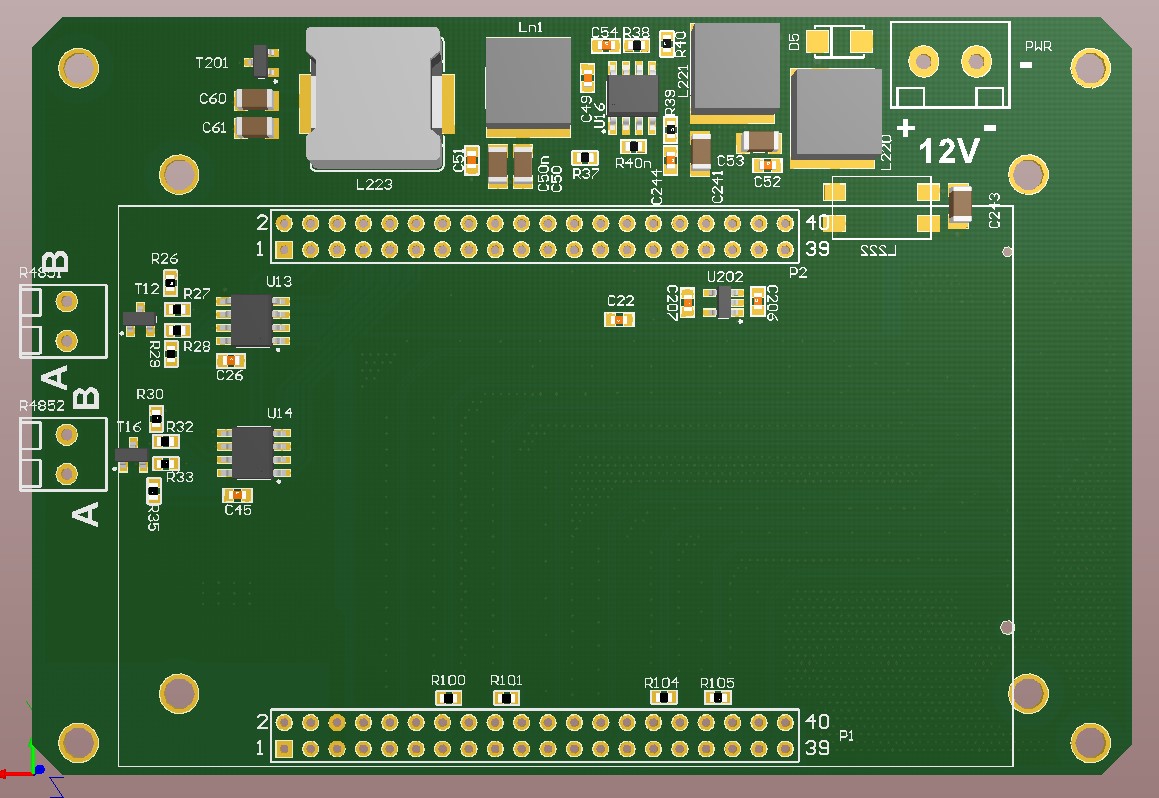Select the large inductor L223
Screen dimensions: 1159x798
tap(375, 95)
